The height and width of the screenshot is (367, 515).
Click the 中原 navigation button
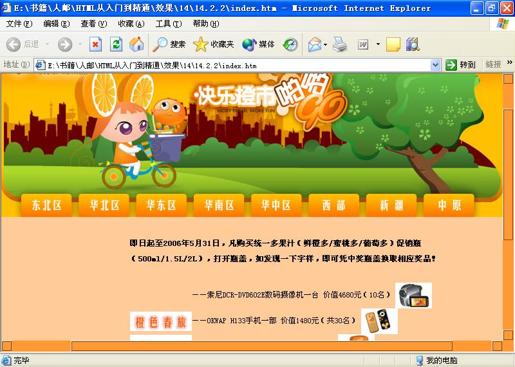(449, 205)
